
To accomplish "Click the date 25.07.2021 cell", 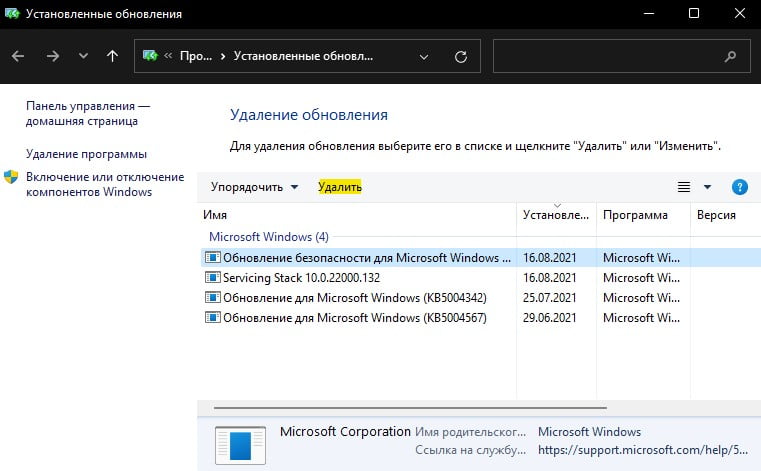I will point(549,298).
